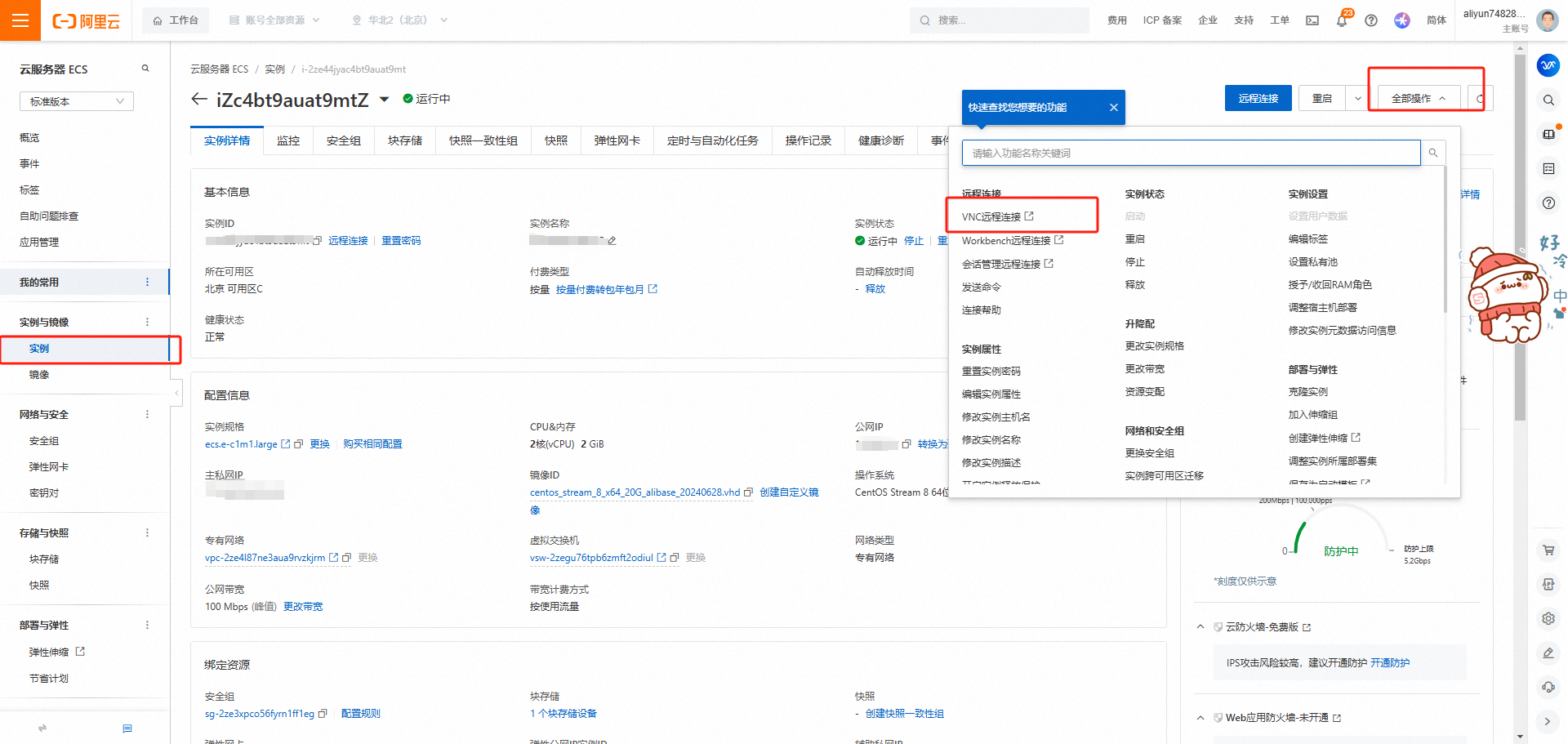Copy the image ID centos_stream_8_x64
Image resolution: width=1568 pixels, height=744 pixels.
click(748, 492)
